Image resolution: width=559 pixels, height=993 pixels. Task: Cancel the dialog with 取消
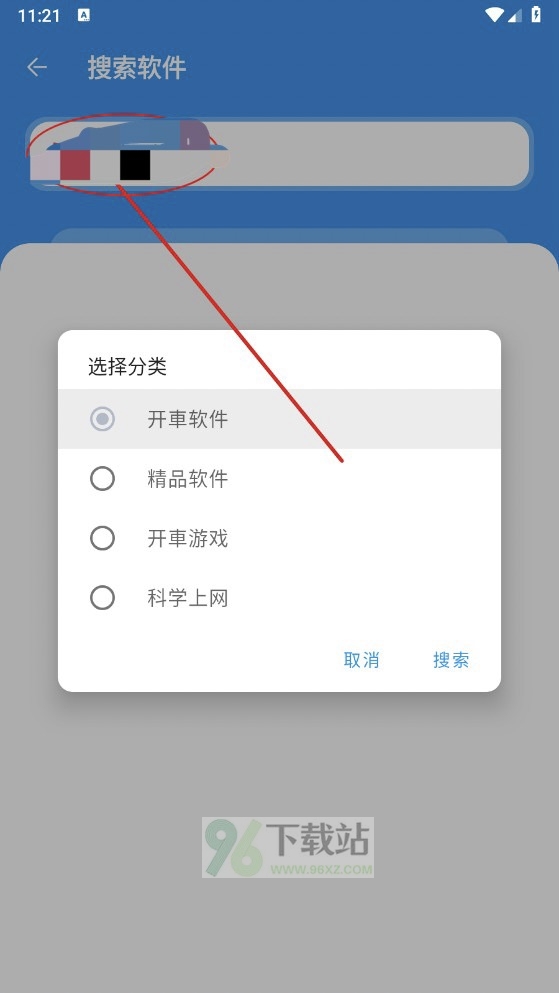pos(361,659)
